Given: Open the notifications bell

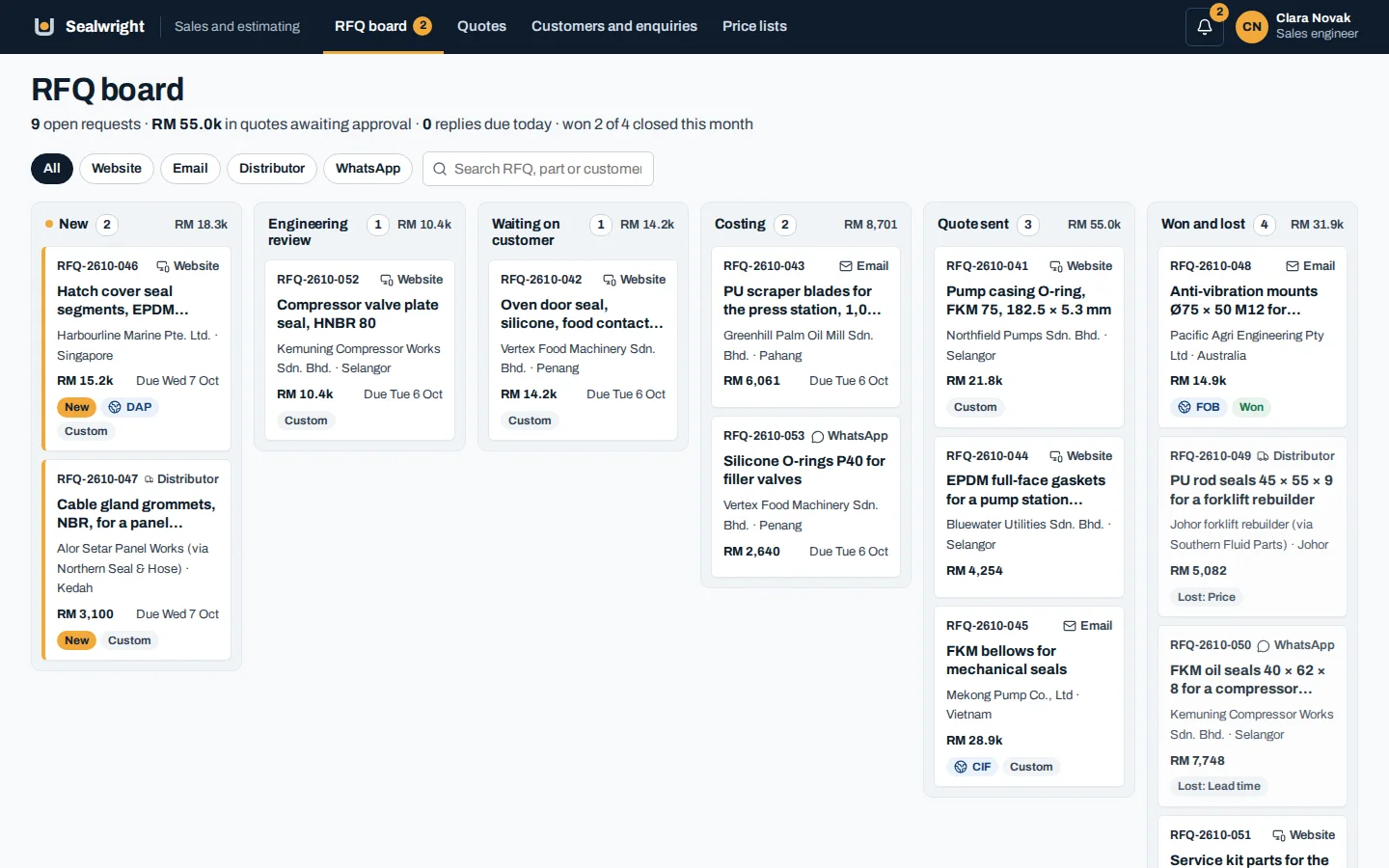Looking at the screenshot, I should click(x=1205, y=27).
